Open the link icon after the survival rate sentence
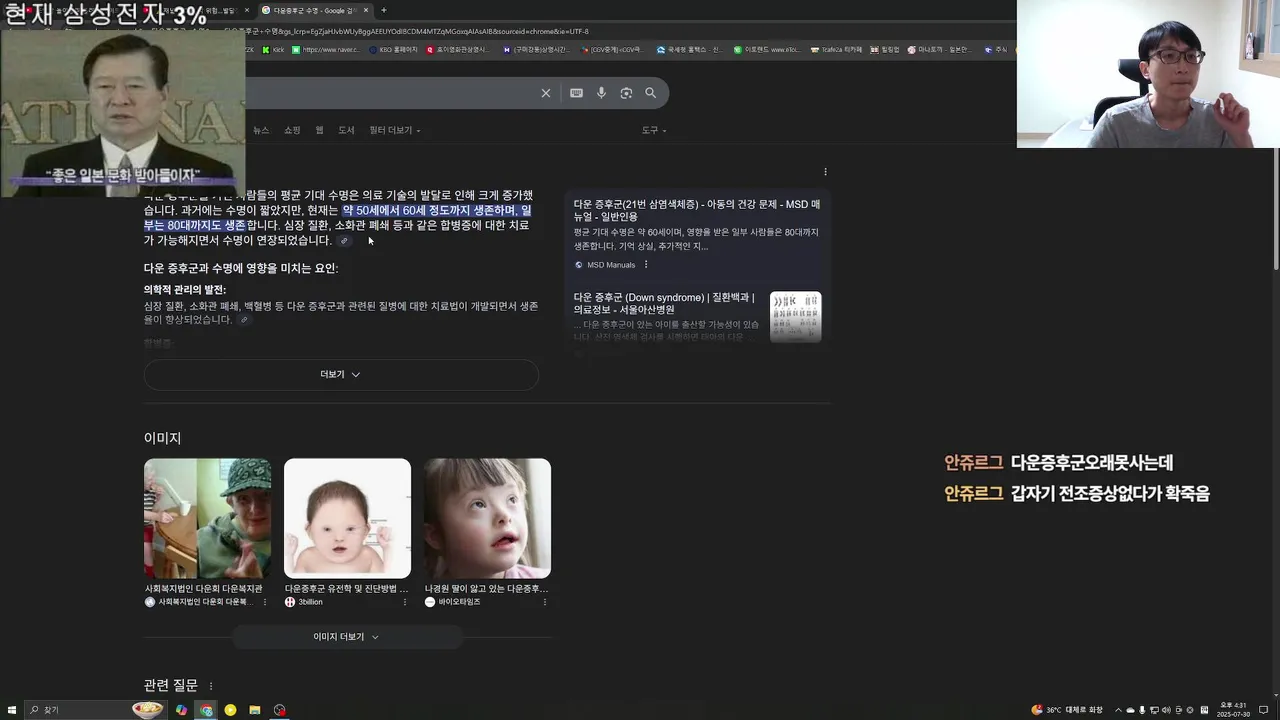This screenshot has width=1280, height=720. pyautogui.click(x=243, y=320)
